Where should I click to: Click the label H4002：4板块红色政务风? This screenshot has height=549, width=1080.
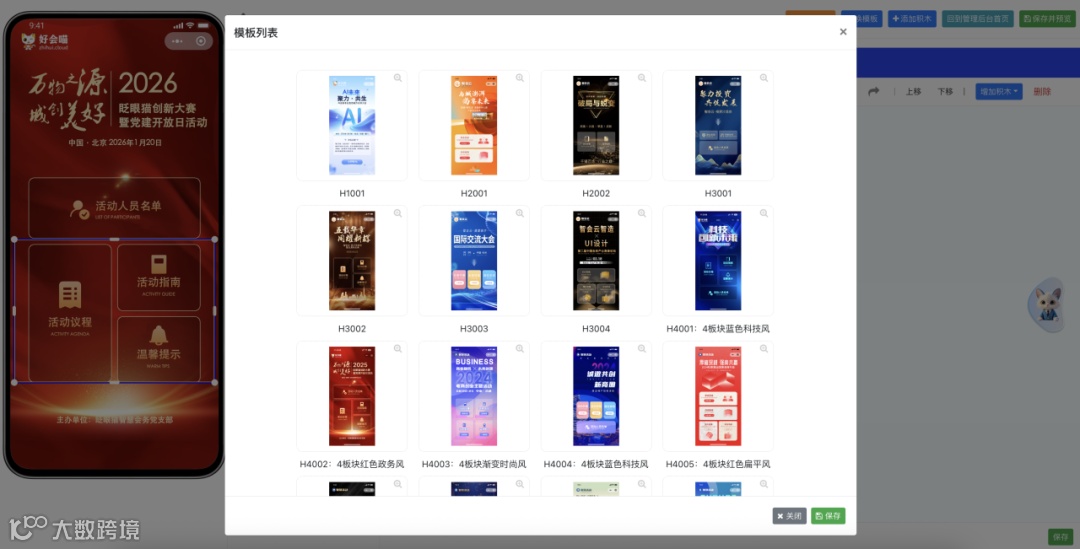[352, 464]
